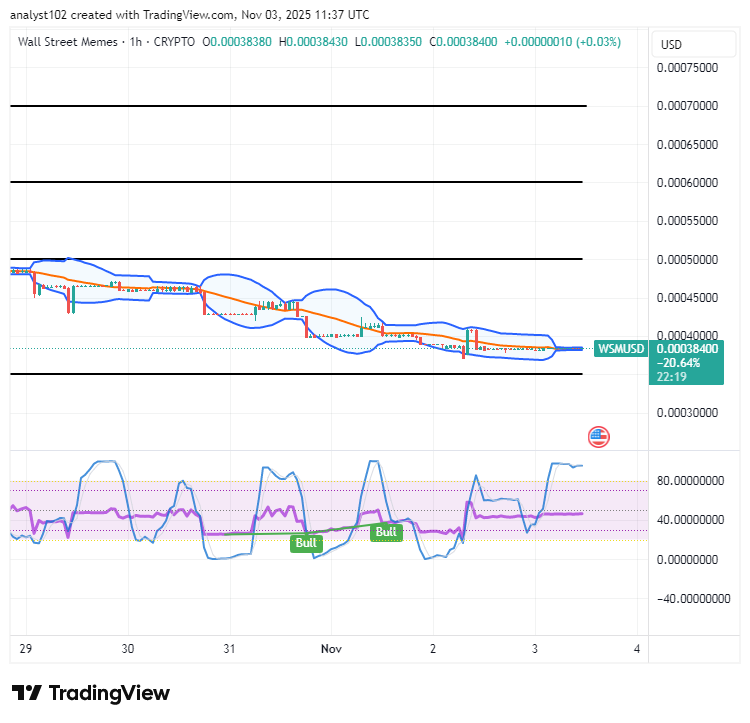Click the 0.00075000 price axis label
Image resolution: width=750 pixels, height=723 pixels.
coord(687,68)
